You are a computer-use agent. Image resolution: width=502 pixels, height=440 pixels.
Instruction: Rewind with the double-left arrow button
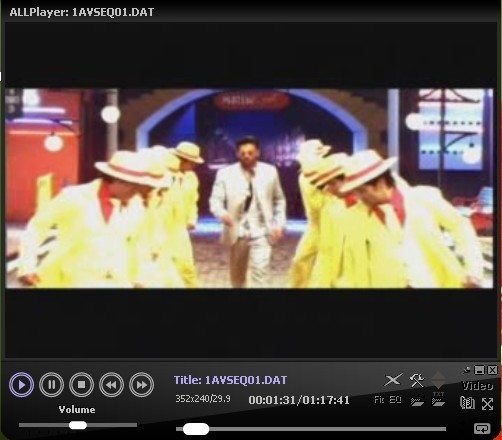[111, 385]
